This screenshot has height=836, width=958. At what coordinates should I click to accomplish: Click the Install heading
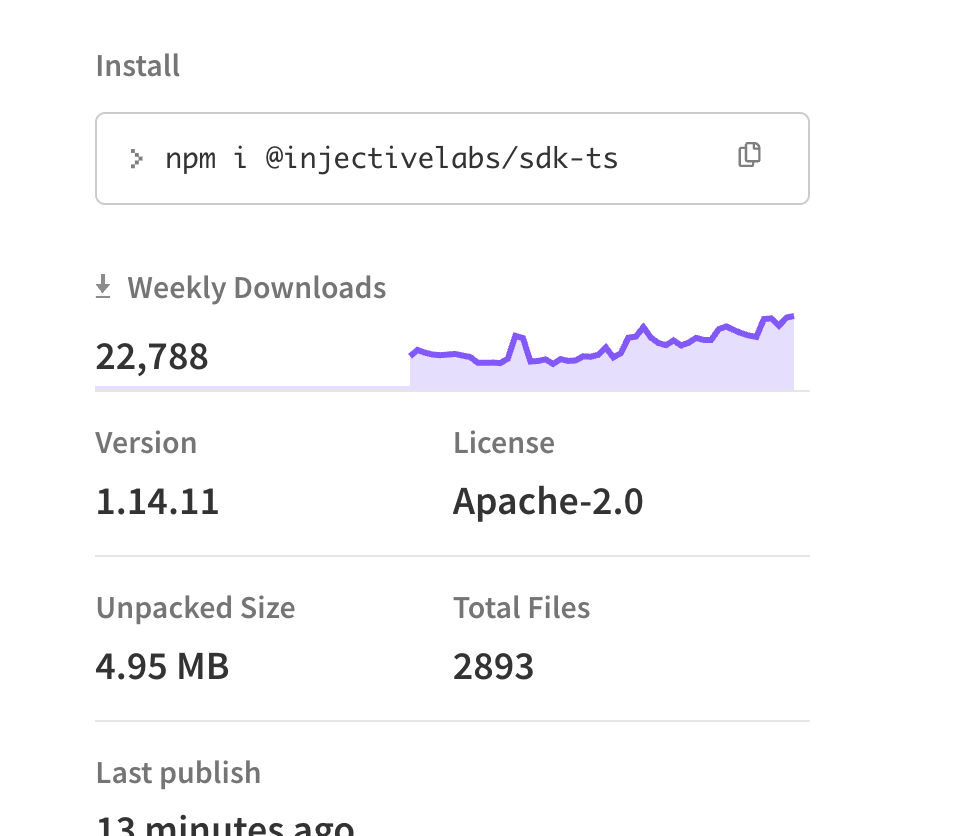click(138, 66)
